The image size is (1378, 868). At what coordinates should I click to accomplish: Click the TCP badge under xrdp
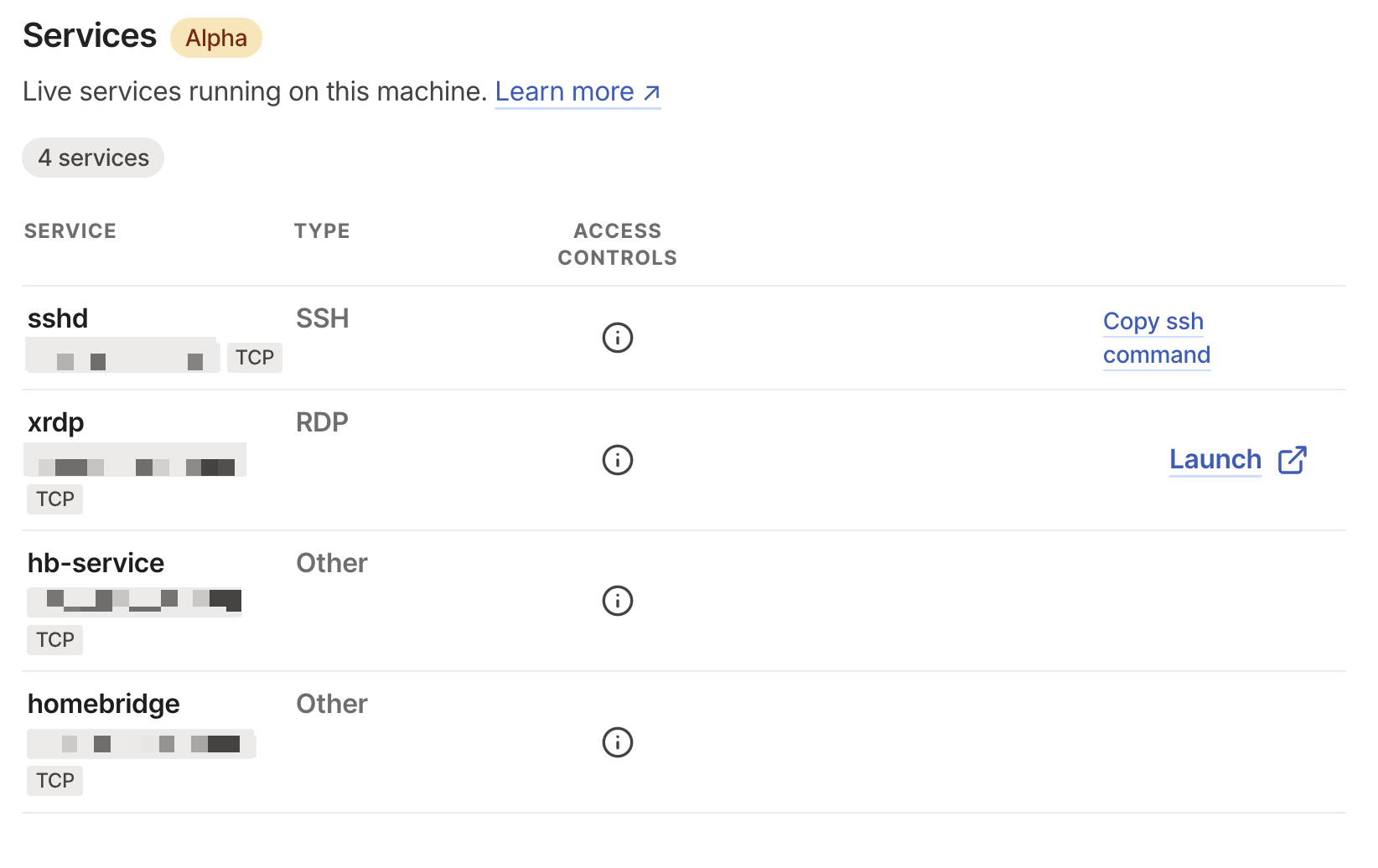55,499
